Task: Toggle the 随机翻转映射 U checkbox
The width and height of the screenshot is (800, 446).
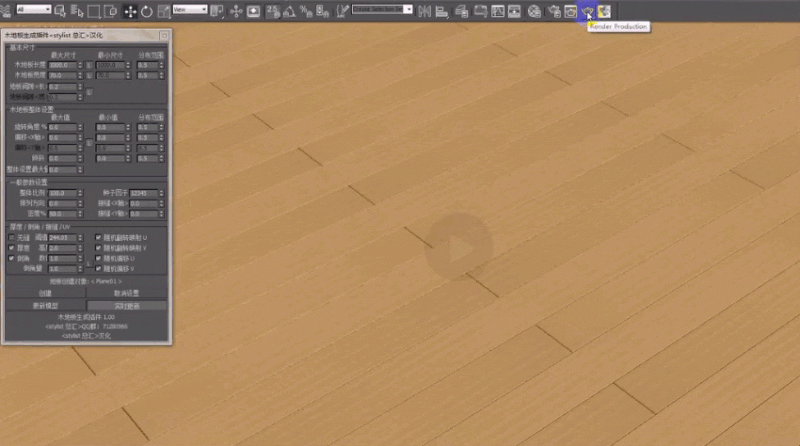Action: click(98, 238)
